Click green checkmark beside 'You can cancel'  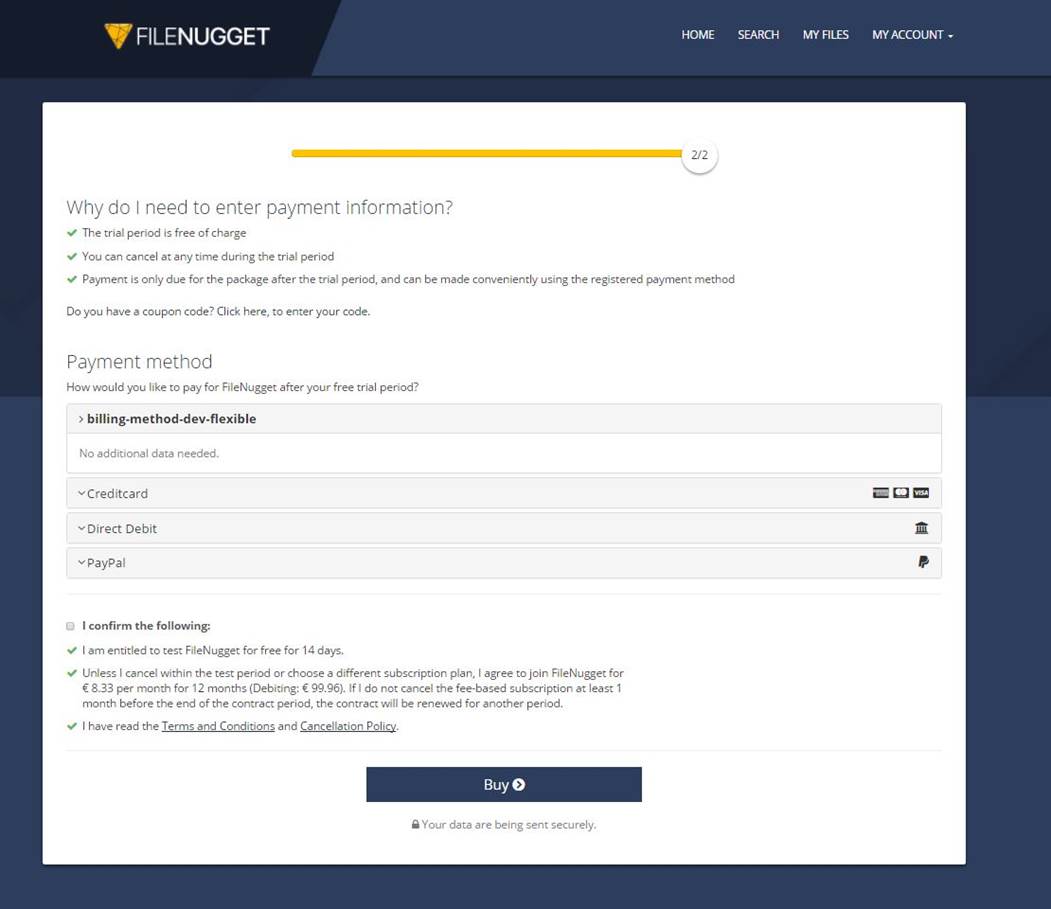[72, 256]
